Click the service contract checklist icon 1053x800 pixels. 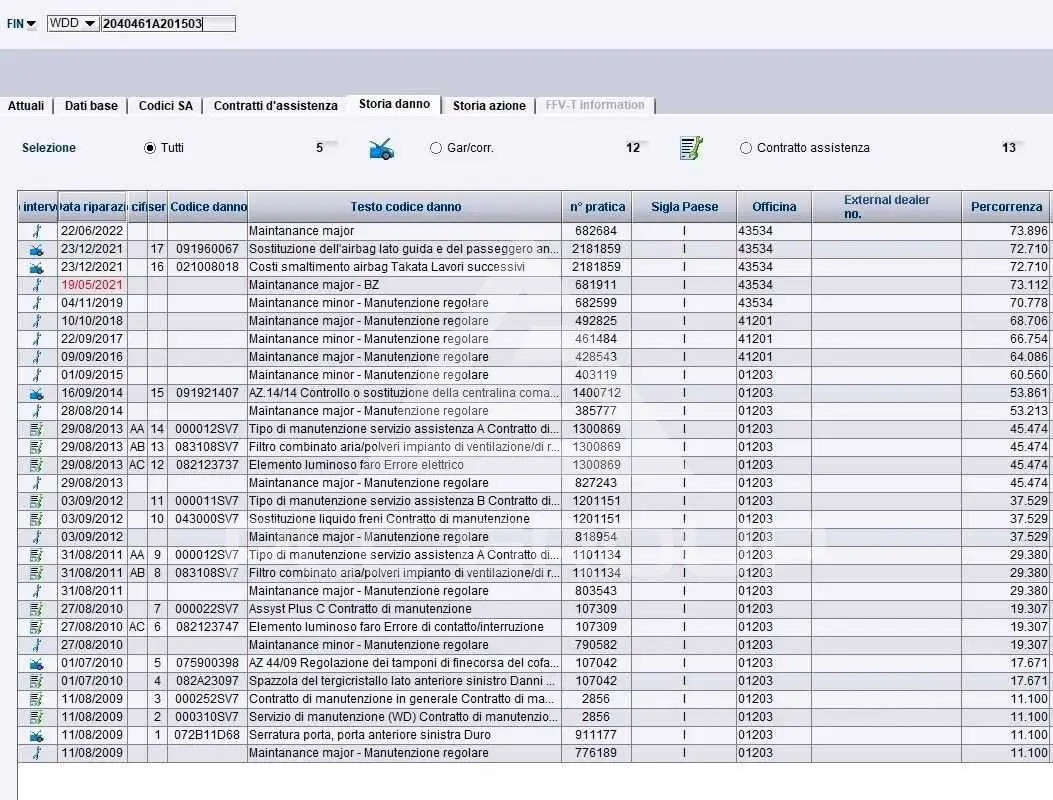tap(691, 148)
